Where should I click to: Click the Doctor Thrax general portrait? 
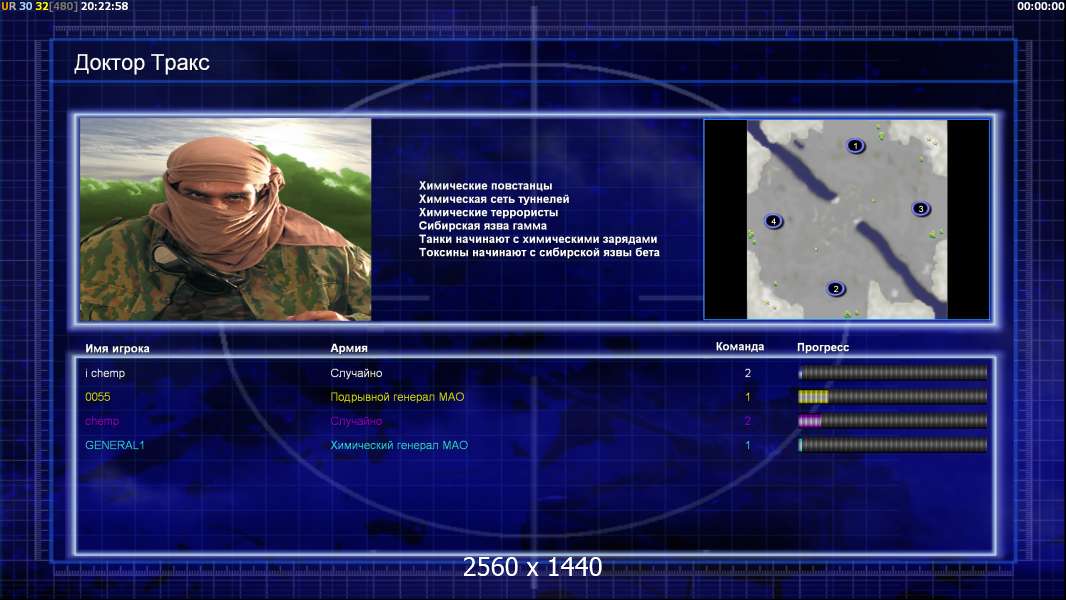point(226,219)
